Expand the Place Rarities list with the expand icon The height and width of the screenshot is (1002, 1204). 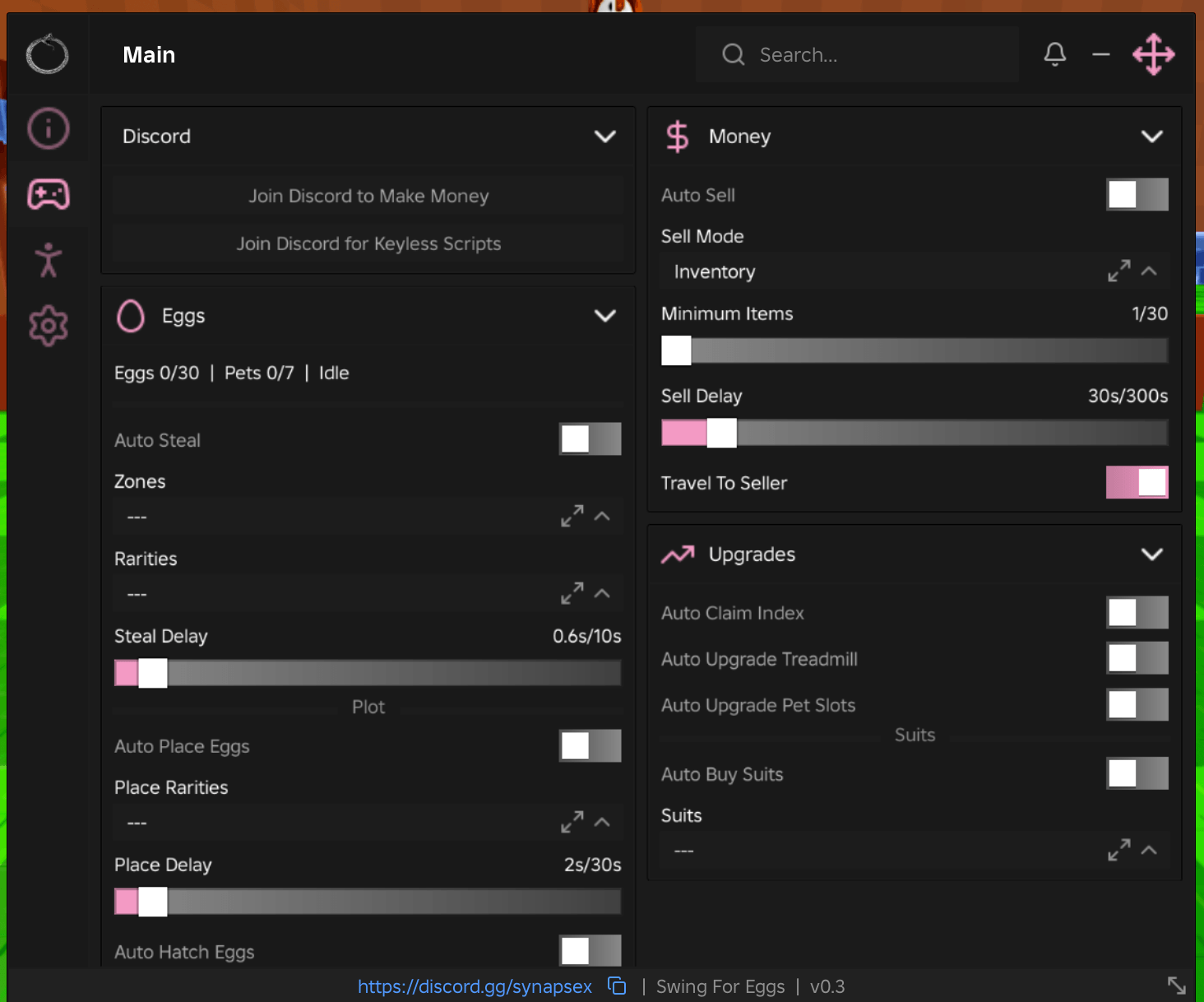[x=572, y=822]
